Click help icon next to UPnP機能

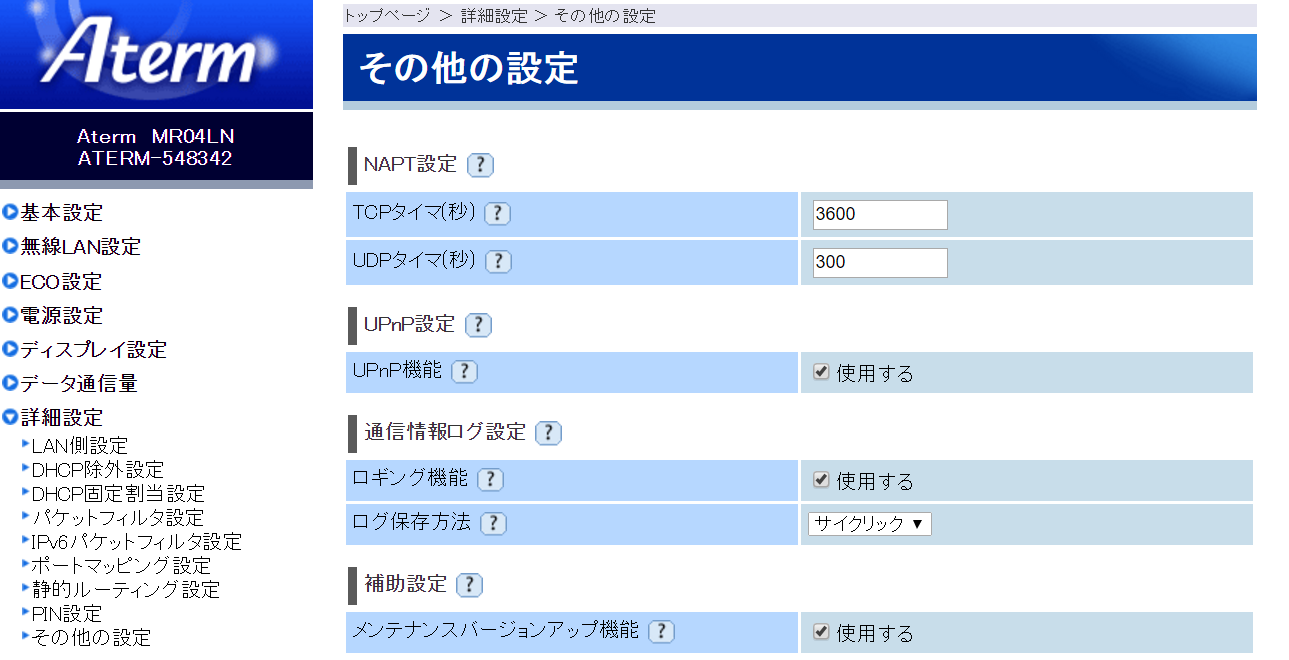point(465,371)
